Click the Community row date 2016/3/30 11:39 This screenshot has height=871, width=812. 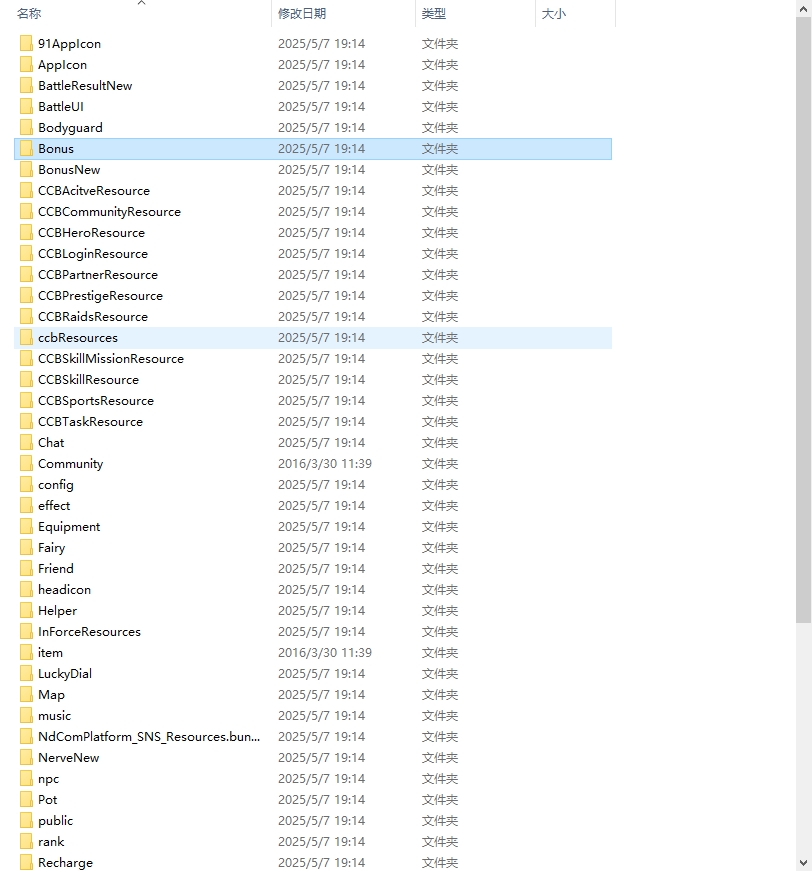click(x=325, y=464)
